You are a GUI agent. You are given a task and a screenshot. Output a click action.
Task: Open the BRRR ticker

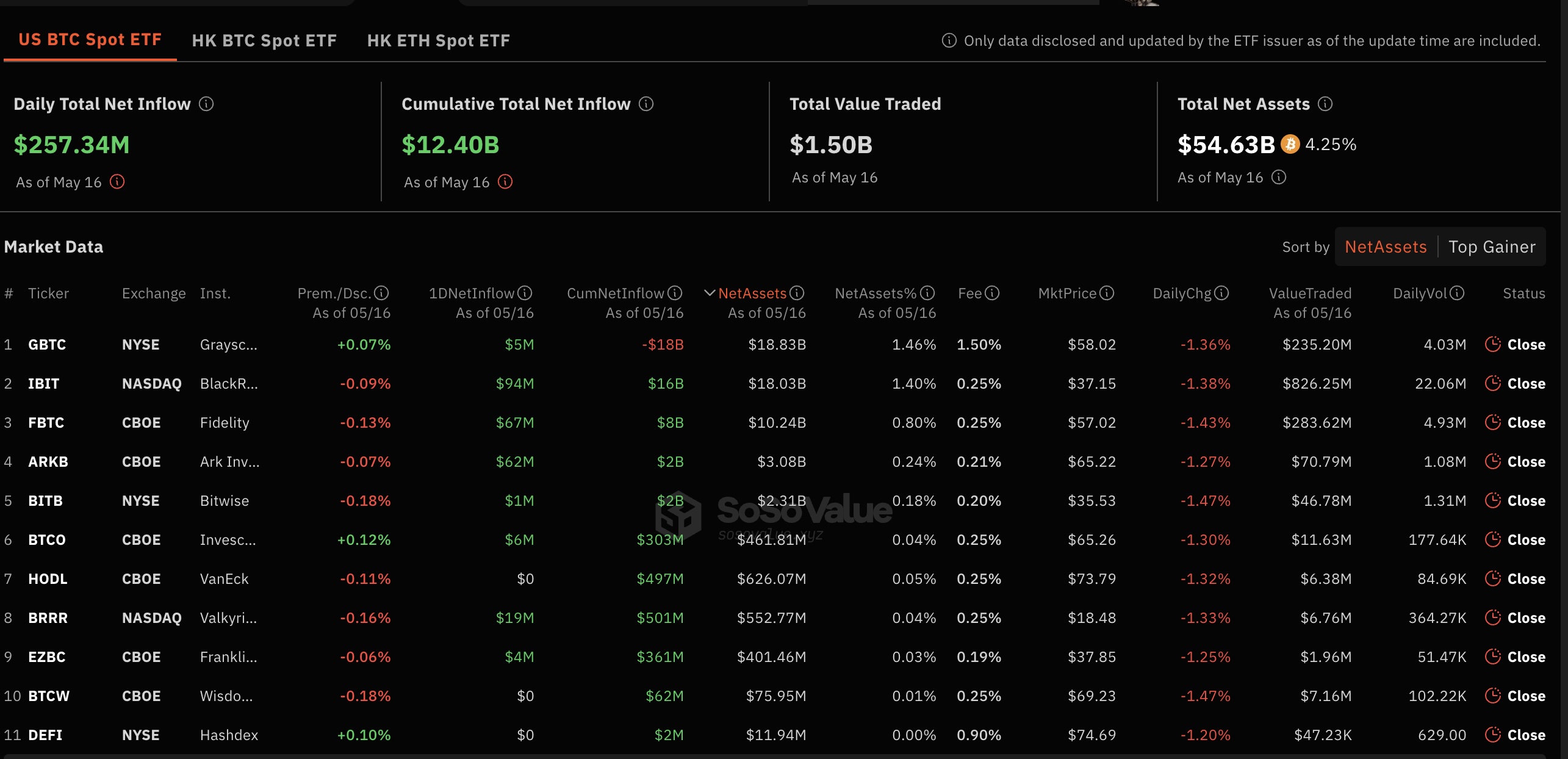pos(48,618)
